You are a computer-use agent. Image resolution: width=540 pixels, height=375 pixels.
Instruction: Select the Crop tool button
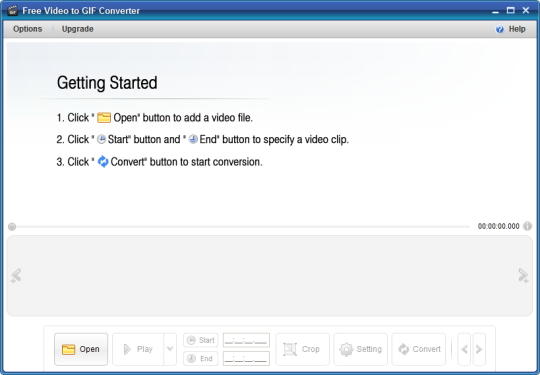303,349
